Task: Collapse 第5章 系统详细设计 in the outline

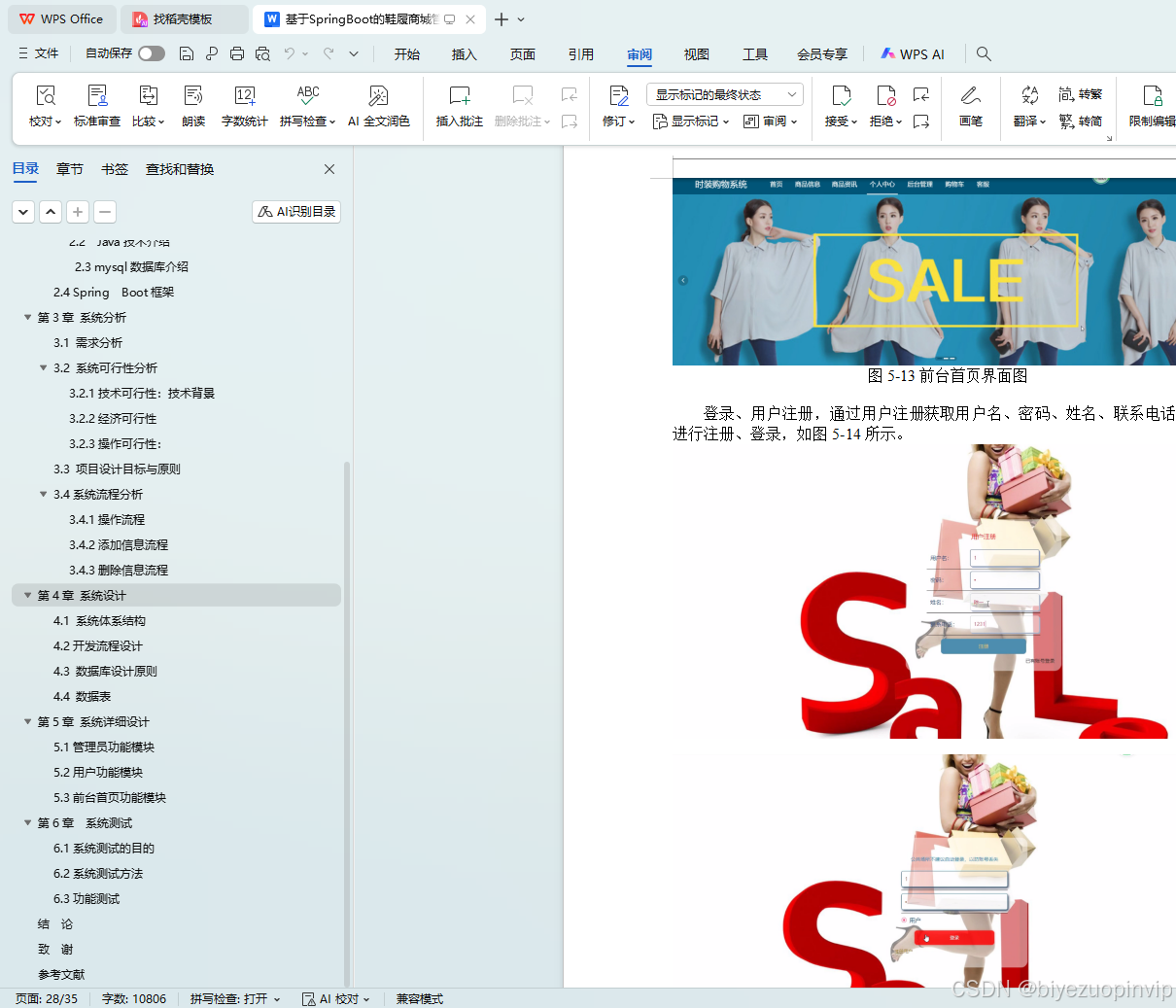Action: [x=27, y=721]
